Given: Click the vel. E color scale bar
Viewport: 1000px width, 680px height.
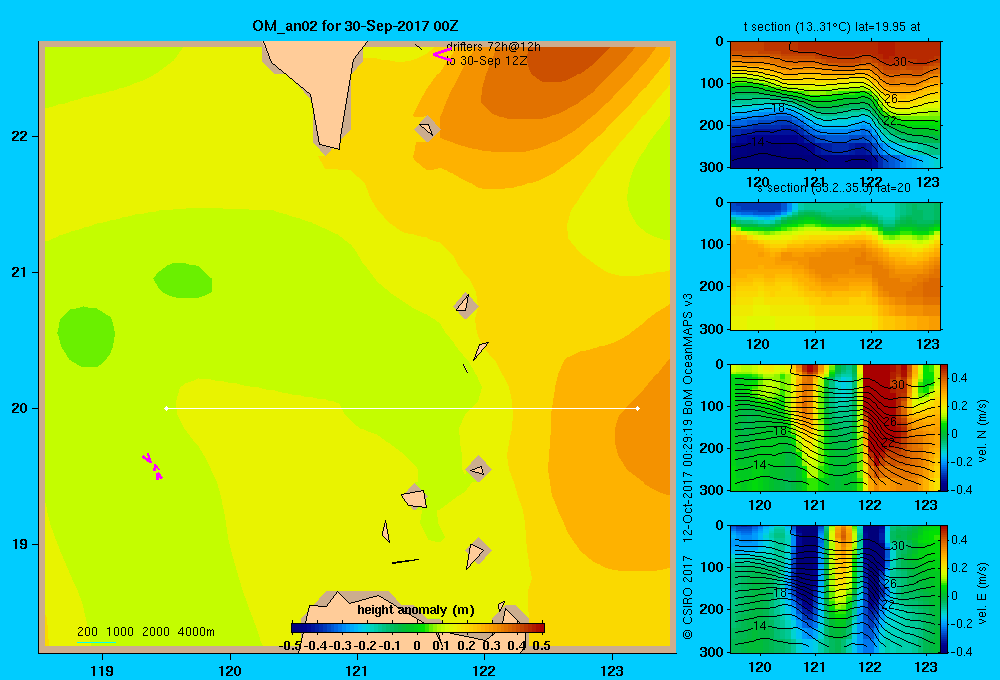Looking at the screenshot, I should [945, 589].
